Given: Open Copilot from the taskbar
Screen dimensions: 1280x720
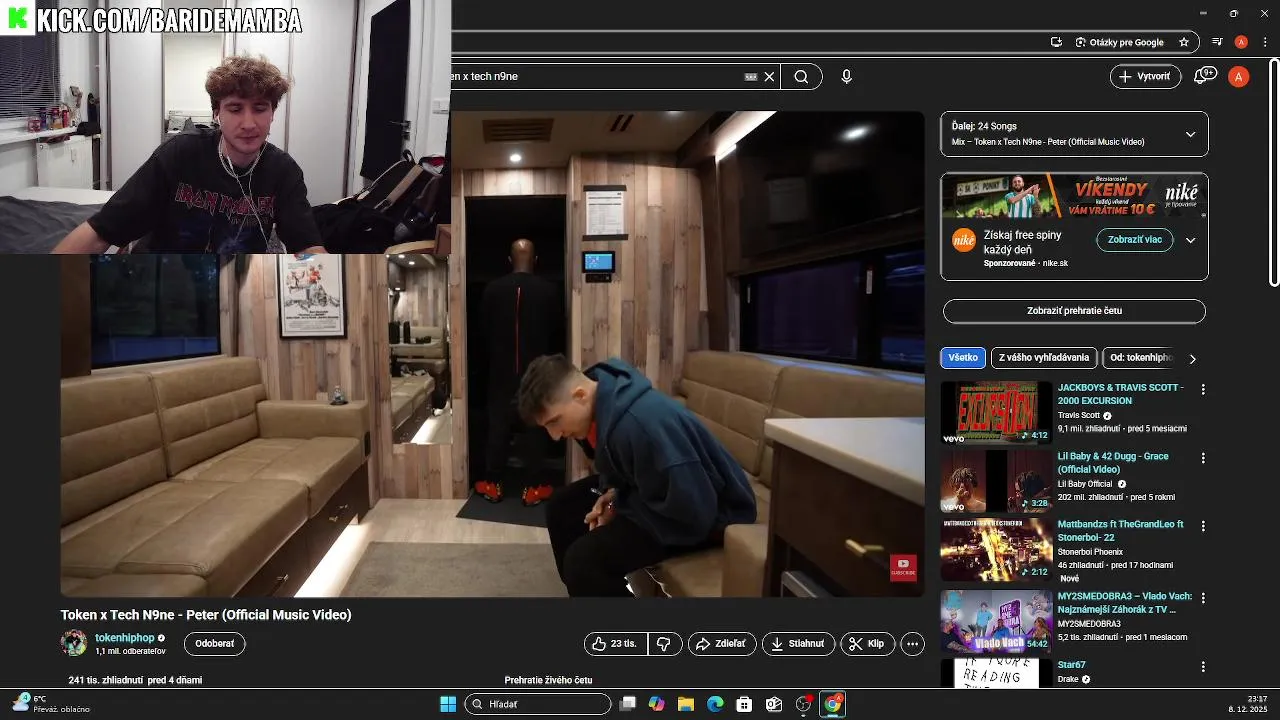Looking at the screenshot, I should coord(656,704).
